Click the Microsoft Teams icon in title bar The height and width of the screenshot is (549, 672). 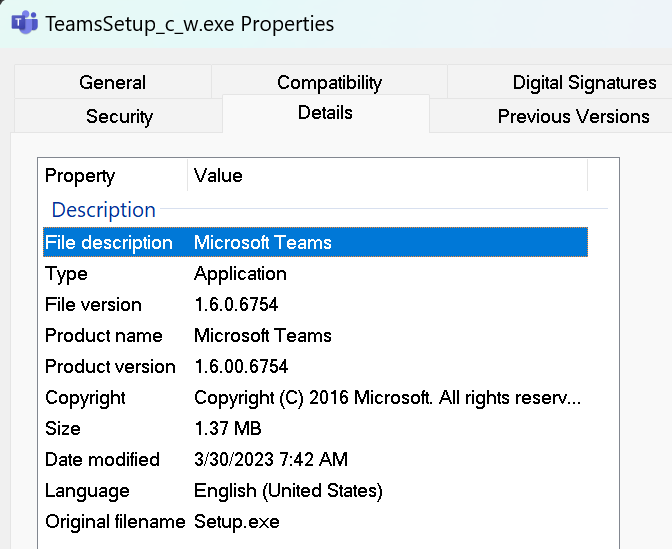(x=24, y=23)
